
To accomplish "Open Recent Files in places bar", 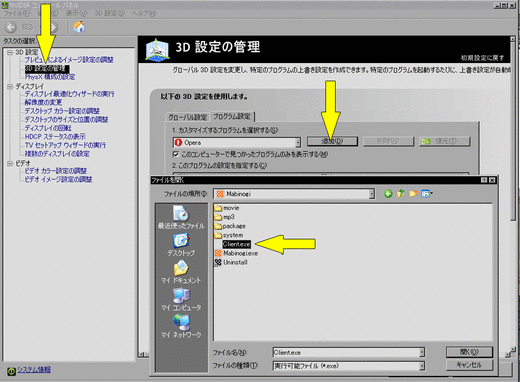I will click(x=181, y=217).
